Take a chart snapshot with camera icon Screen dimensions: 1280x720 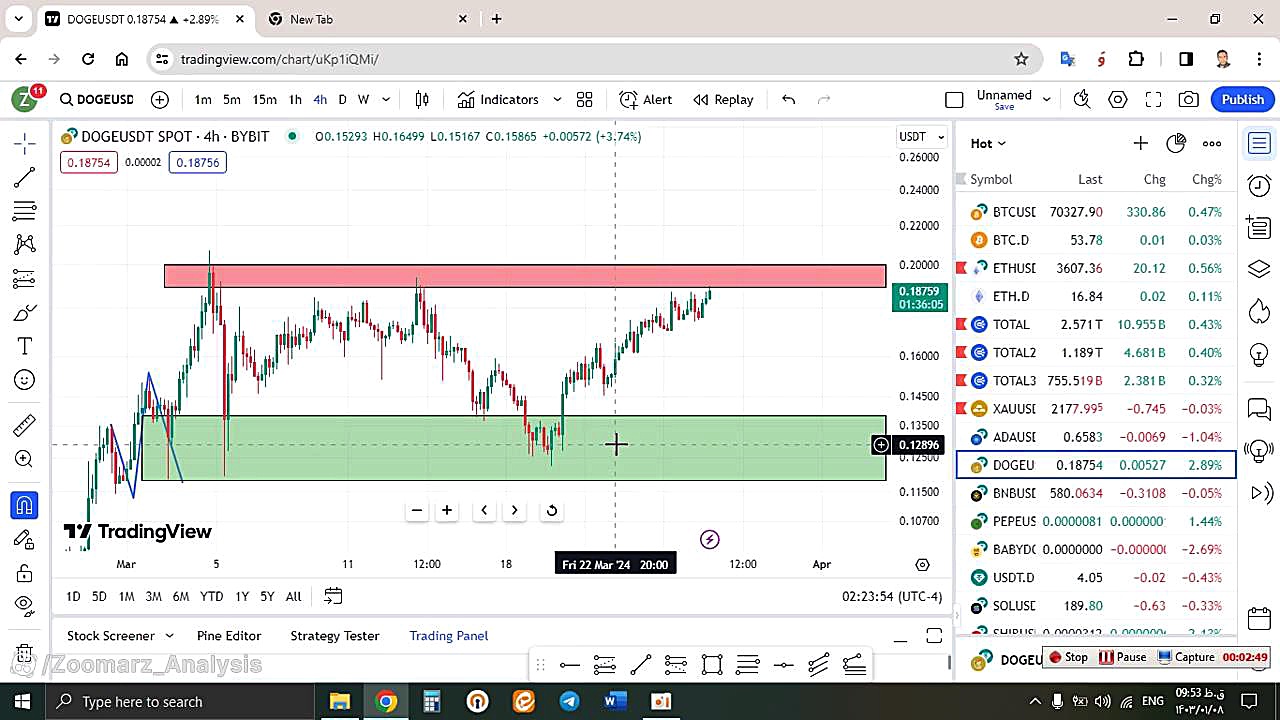click(x=1189, y=99)
